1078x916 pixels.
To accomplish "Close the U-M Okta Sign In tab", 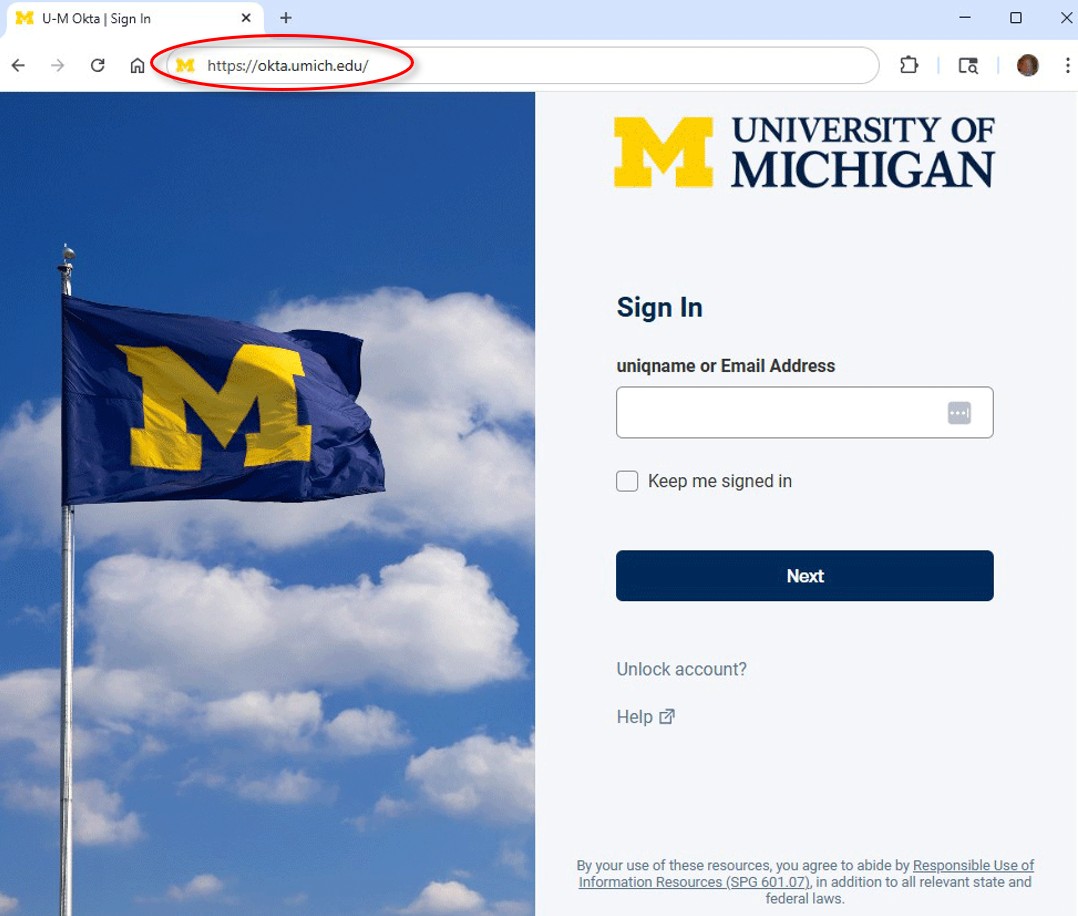I will [x=245, y=18].
